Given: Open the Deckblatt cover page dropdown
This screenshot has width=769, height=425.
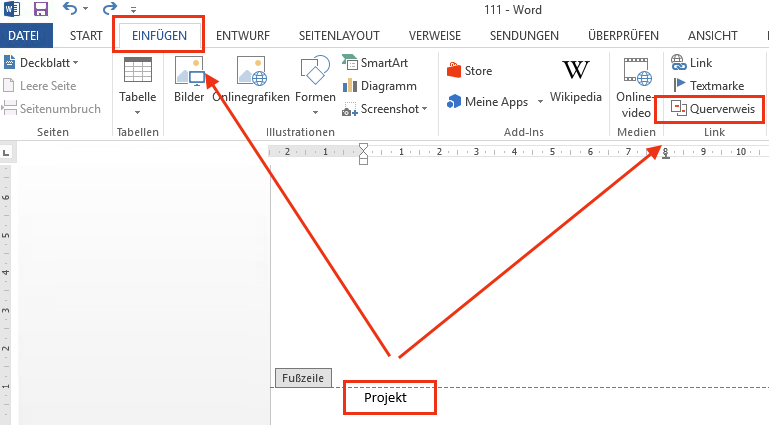Looking at the screenshot, I should (x=53, y=63).
